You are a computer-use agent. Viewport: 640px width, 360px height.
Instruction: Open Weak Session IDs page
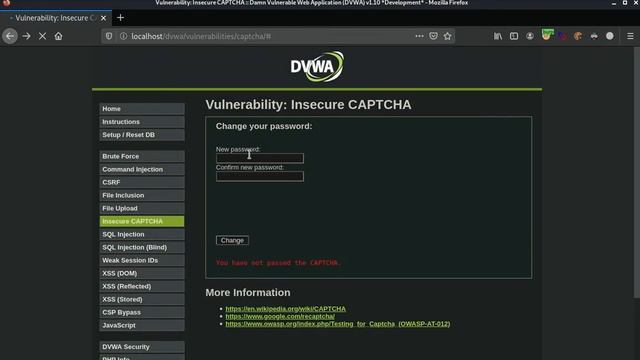(x=142, y=260)
